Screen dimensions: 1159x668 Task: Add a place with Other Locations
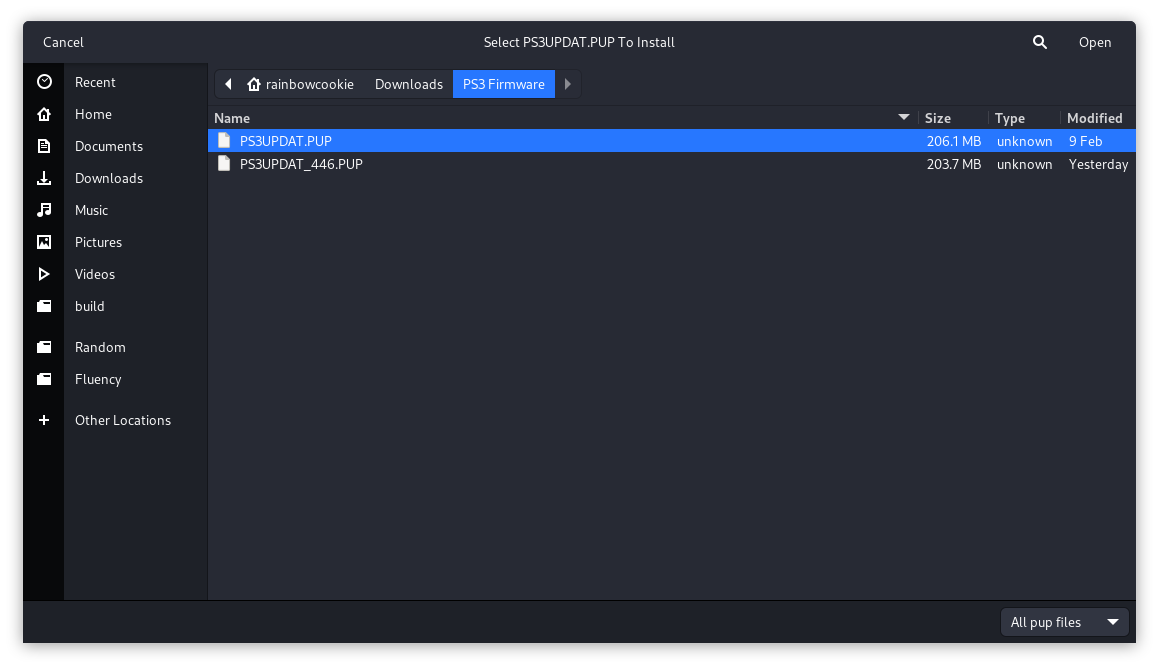tap(44, 420)
